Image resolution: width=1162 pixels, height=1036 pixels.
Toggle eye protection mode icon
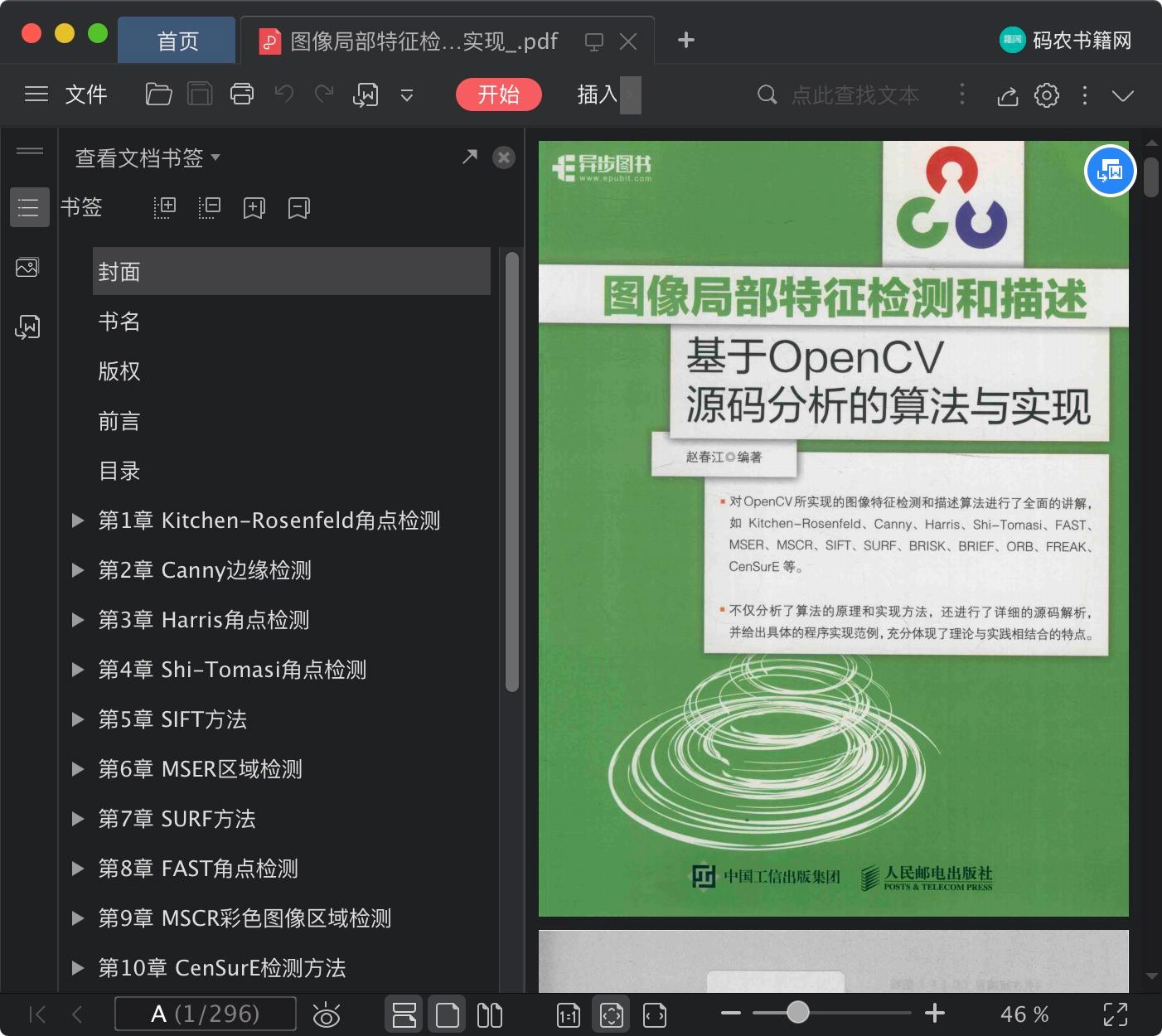click(x=327, y=1014)
